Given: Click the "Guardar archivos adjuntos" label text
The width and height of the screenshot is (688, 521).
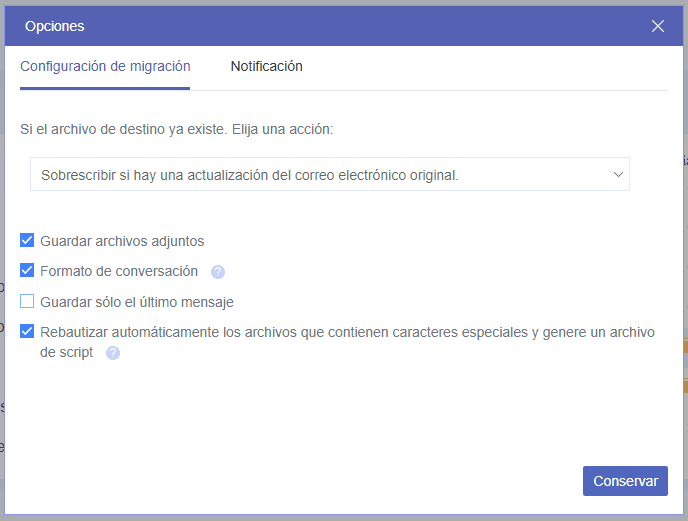Looking at the screenshot, I should [x=122, y=241].
